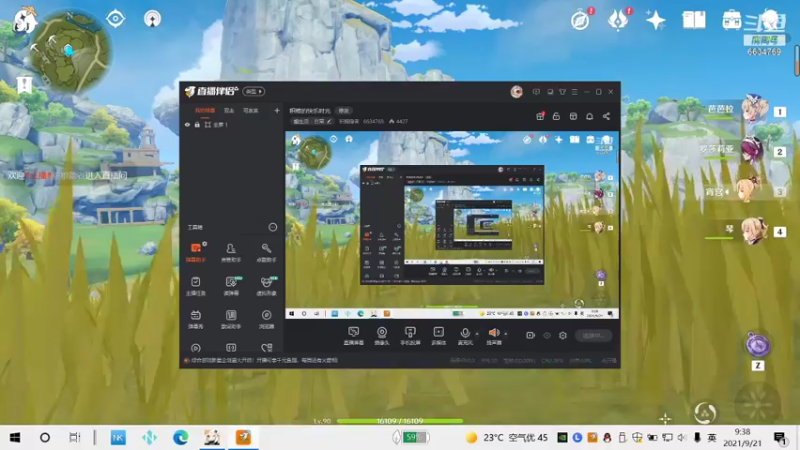Open the room manager assistant tool
The height and width of the screenshot is (450, 800).
click(x=231, y=252)
